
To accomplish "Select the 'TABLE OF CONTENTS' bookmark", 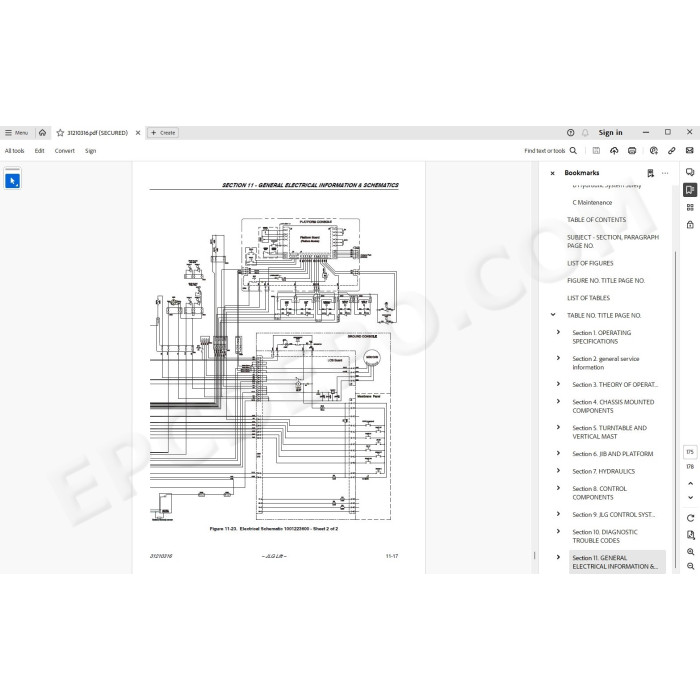I will pos(596,220).
